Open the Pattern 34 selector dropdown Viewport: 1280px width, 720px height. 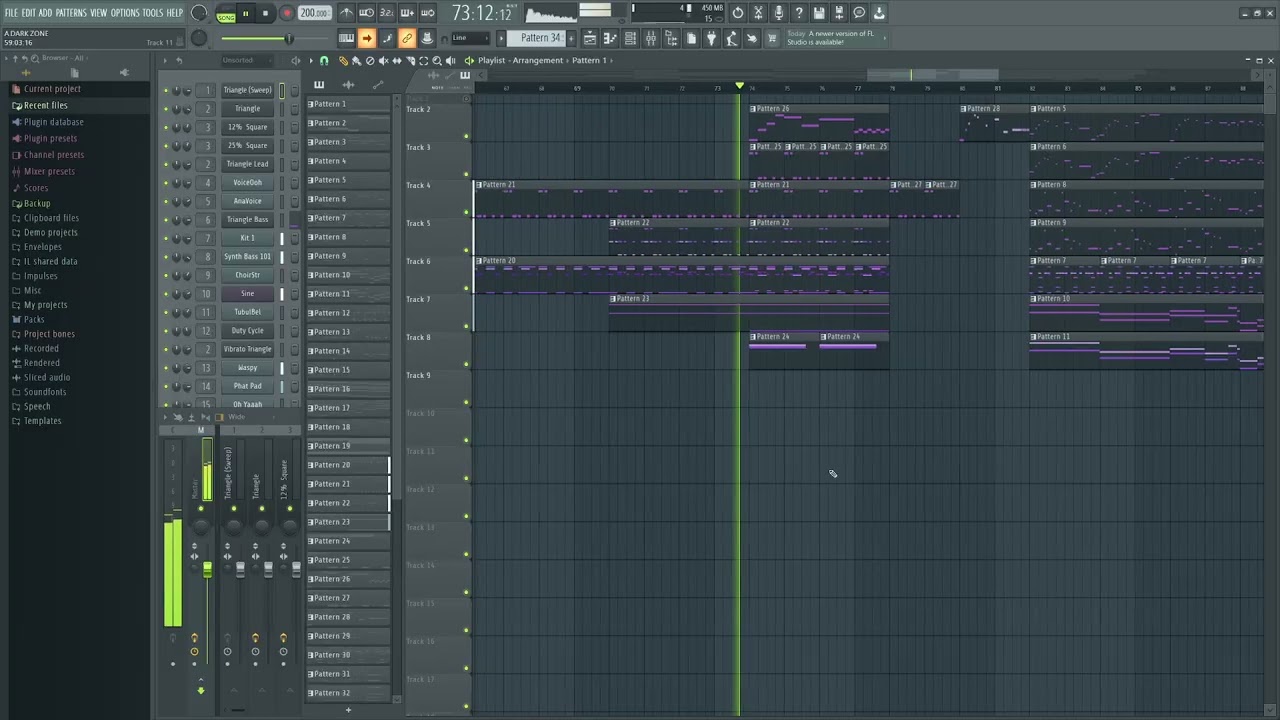coord(540,38)
